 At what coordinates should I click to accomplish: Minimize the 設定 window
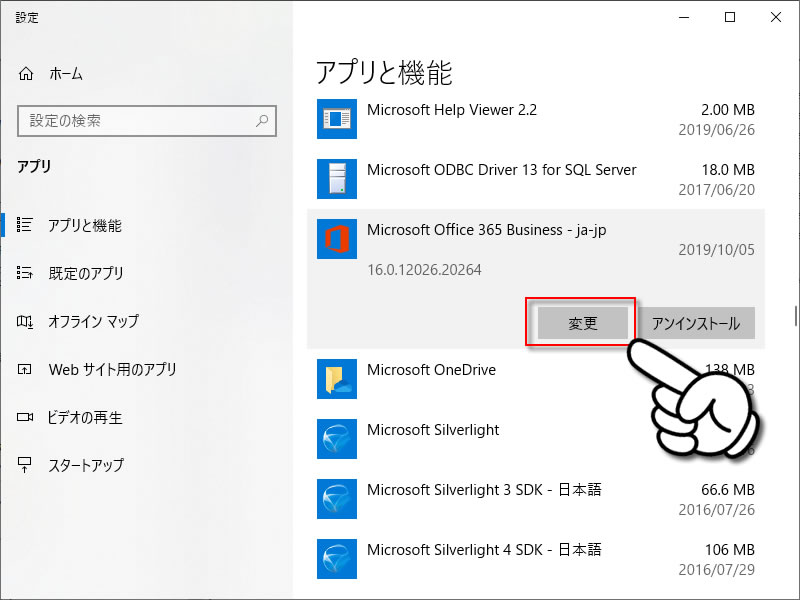[684, 17]
